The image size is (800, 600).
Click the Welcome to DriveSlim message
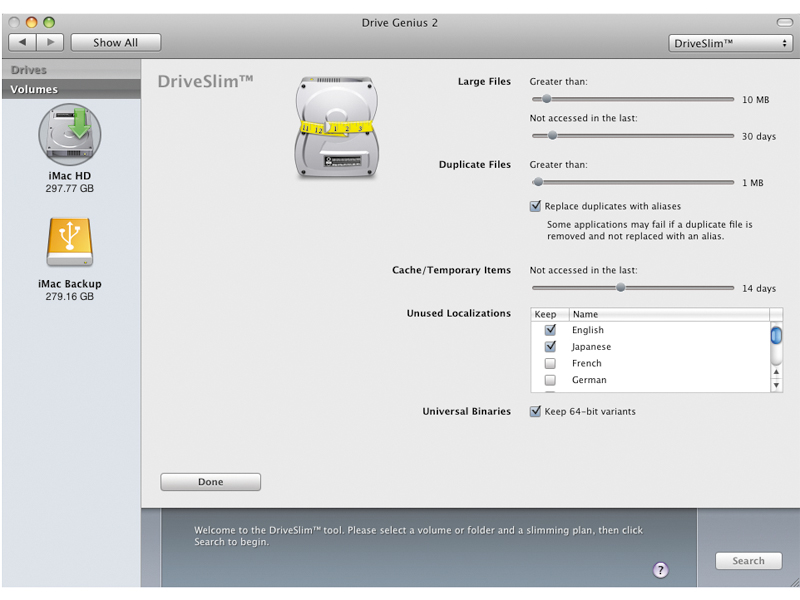[x=418, y=536]
